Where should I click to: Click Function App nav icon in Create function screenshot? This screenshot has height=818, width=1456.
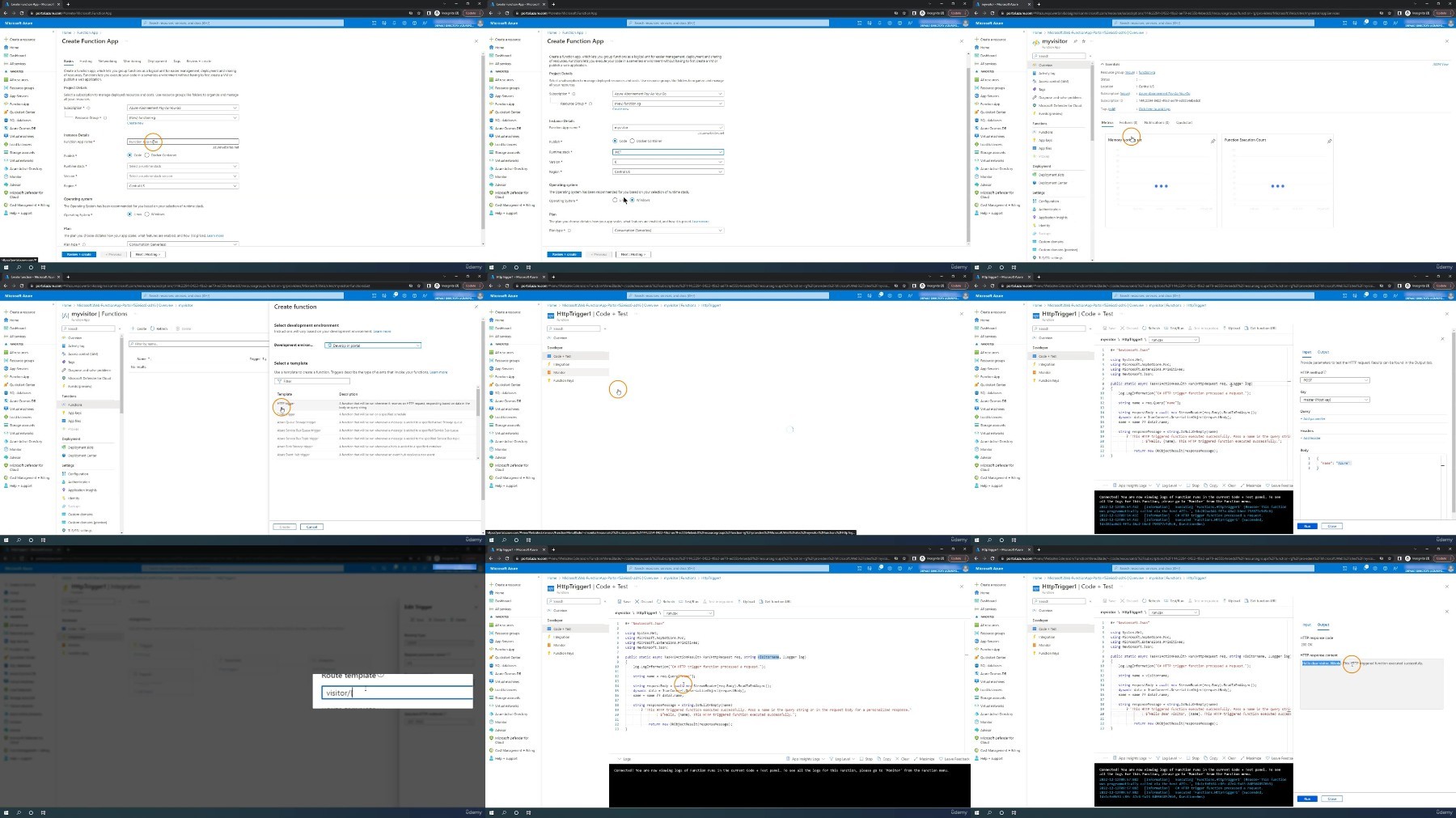6,376
